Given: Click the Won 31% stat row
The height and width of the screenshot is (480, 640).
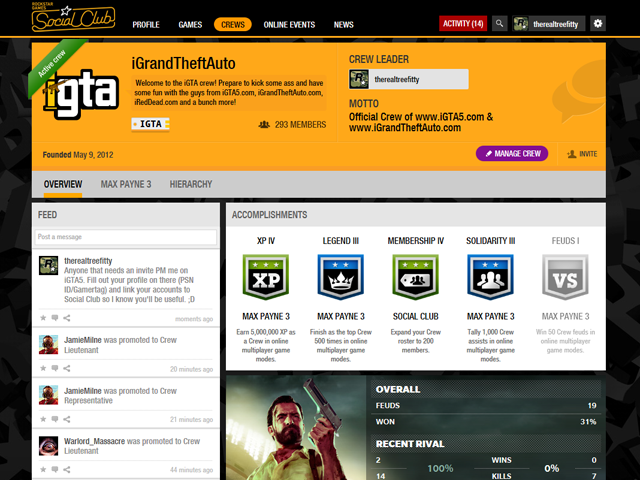Looking at the screenshot, I should pyautogui.click(x=486, y=422).
